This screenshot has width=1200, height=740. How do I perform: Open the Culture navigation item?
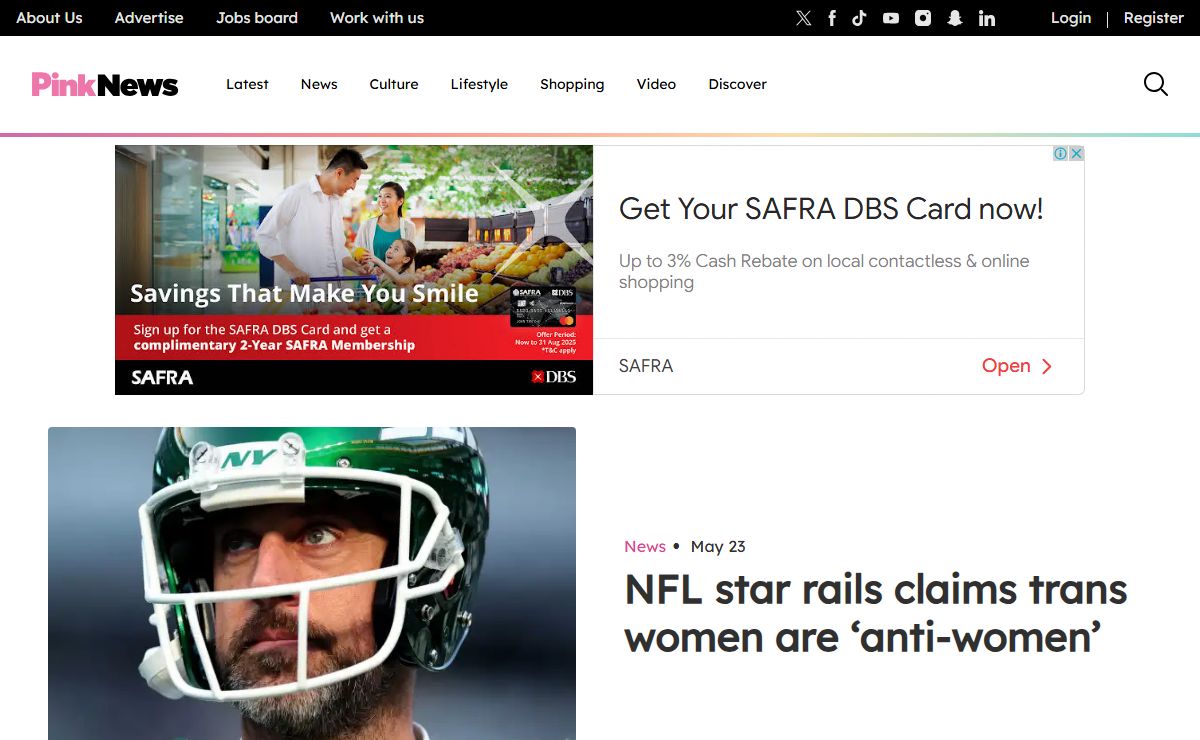click(394, 84)
